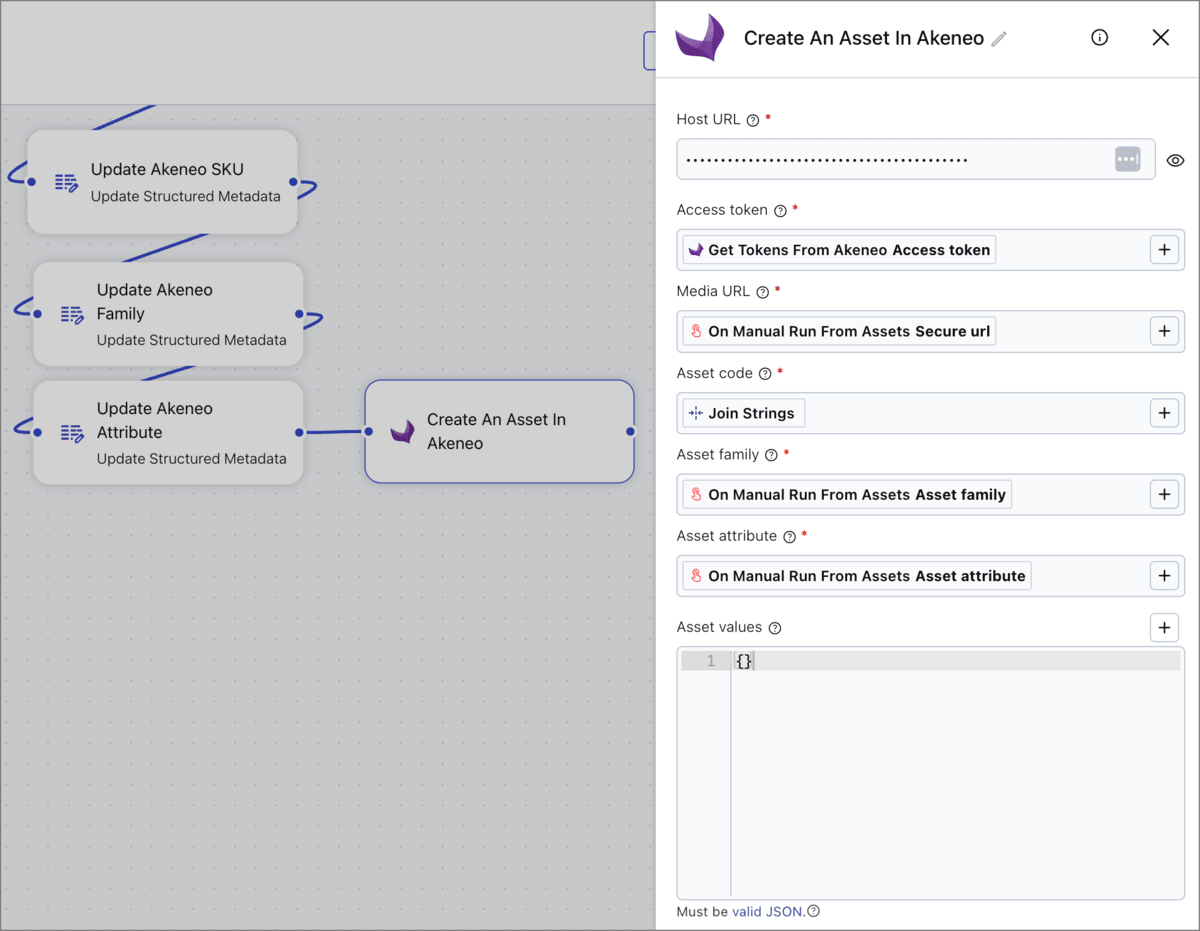Close the Create An Asset In Akeneo panel
The height and width of the screenshot is (931, 1200).
(x=1160, y=37)
